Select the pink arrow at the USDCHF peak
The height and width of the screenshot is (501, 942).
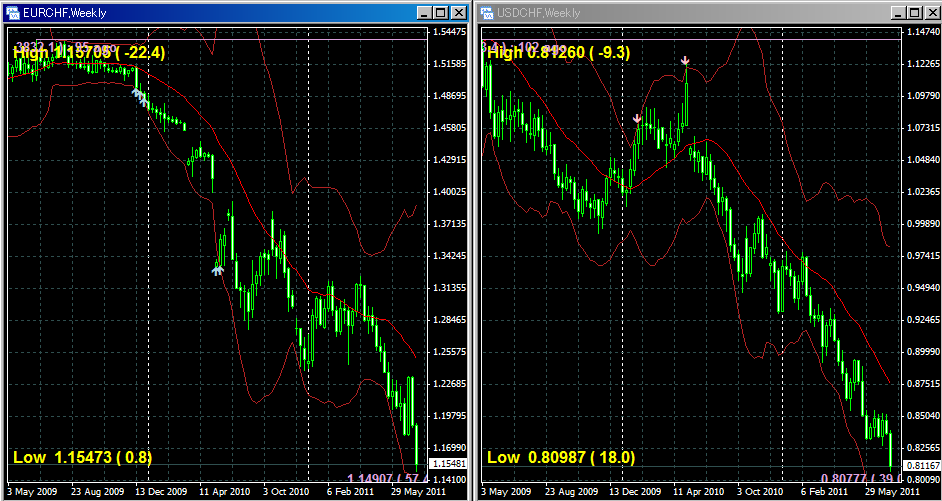coord(685,62)
